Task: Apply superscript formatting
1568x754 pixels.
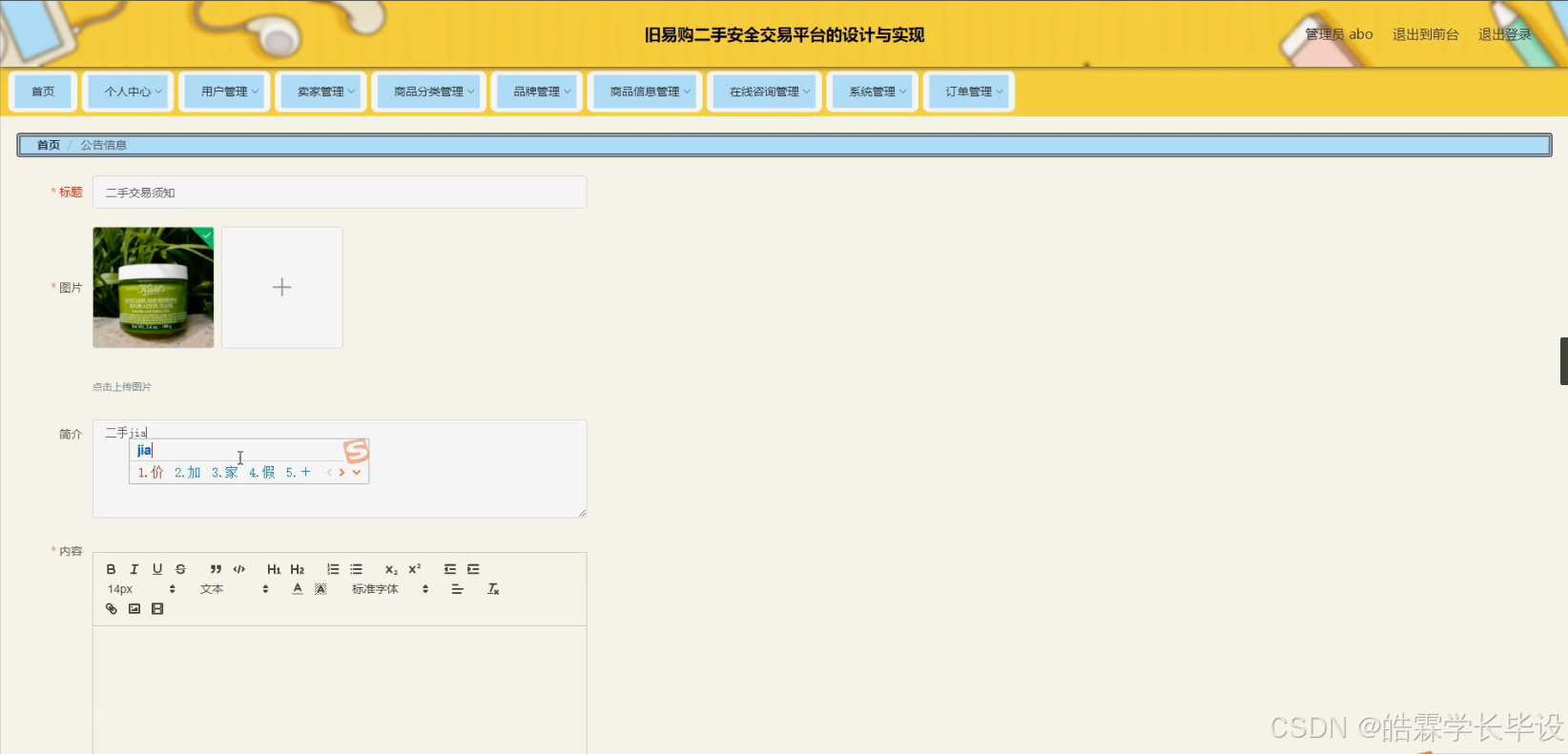Action: [415, 569]
